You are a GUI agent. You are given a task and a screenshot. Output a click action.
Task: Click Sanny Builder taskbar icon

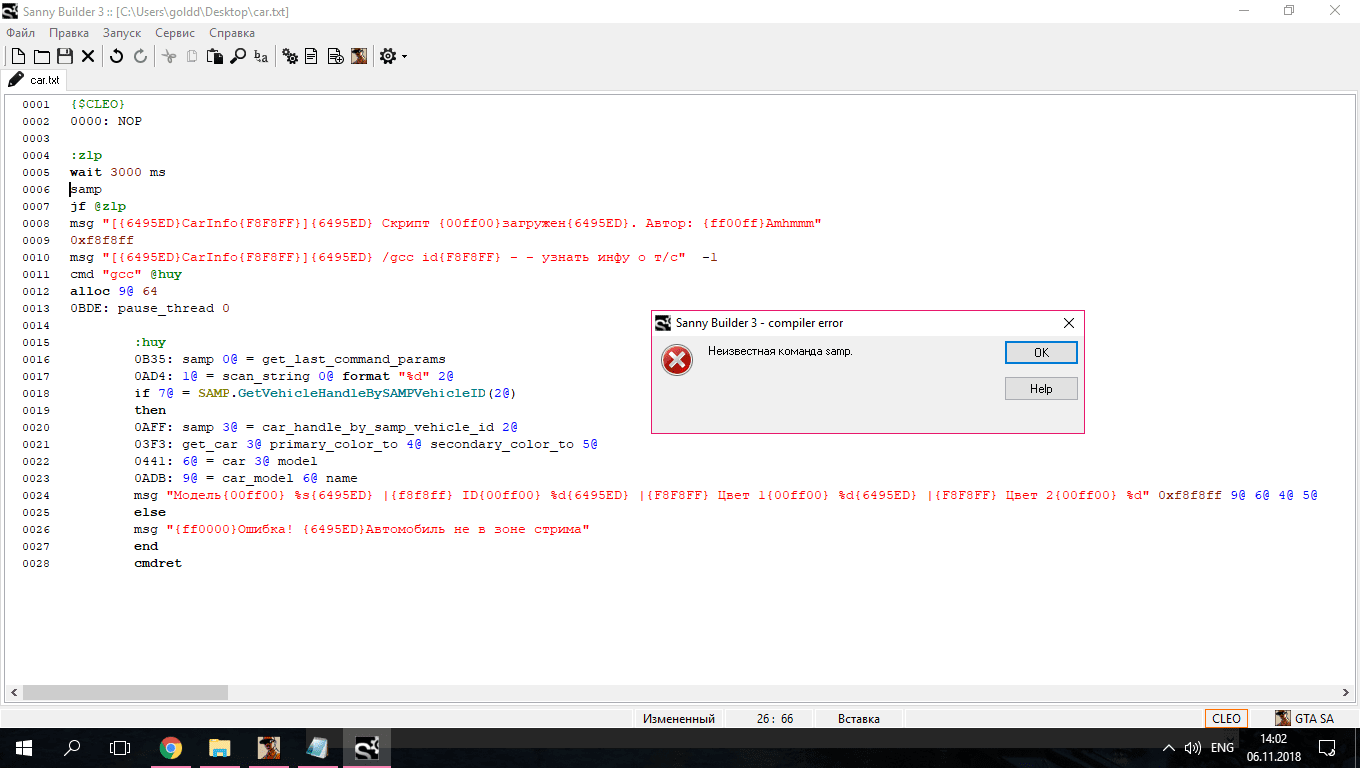point(367,747)
